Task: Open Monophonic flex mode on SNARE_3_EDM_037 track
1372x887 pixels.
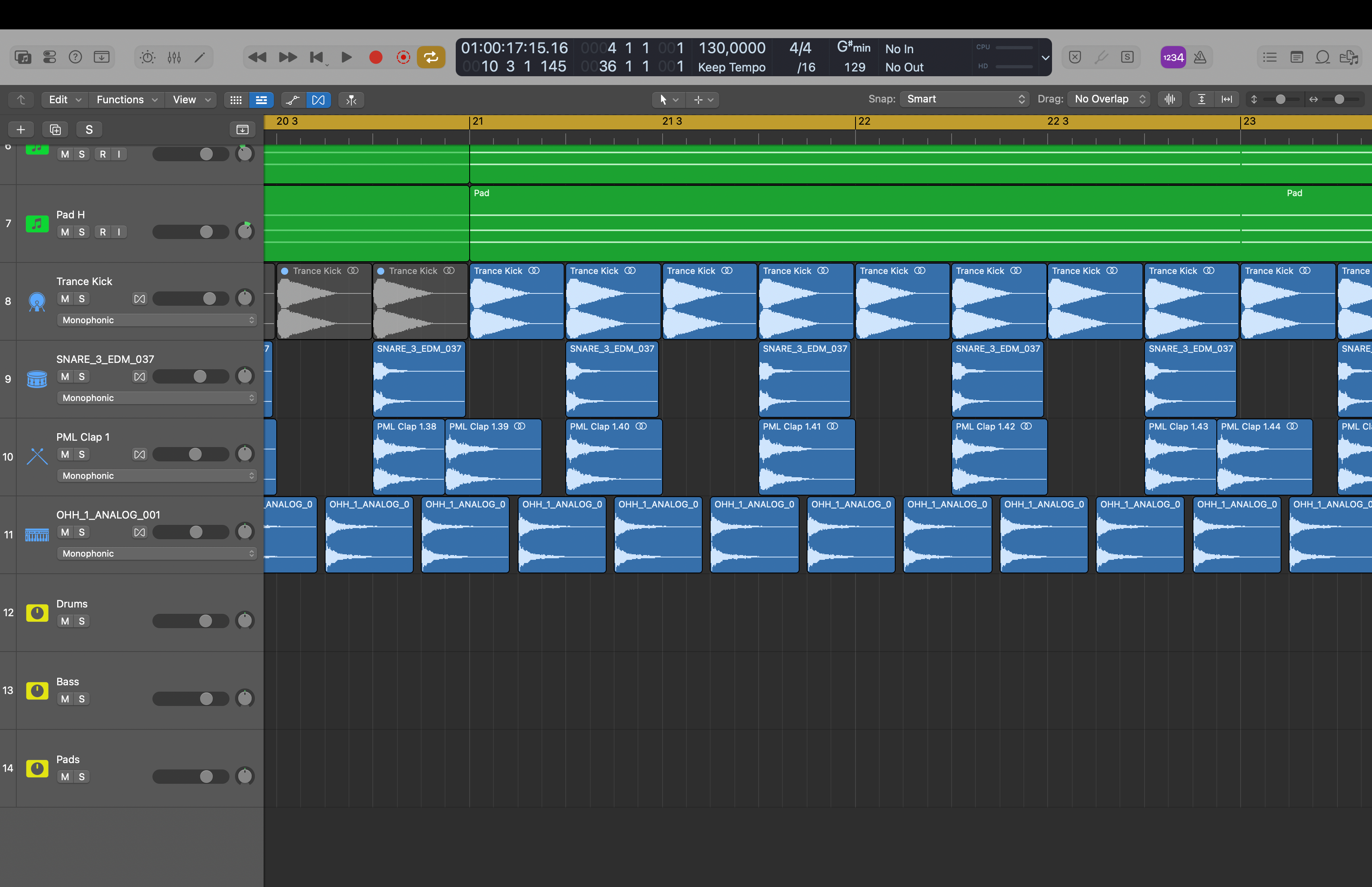Action: pyautogui.click(x=156, y=398)
